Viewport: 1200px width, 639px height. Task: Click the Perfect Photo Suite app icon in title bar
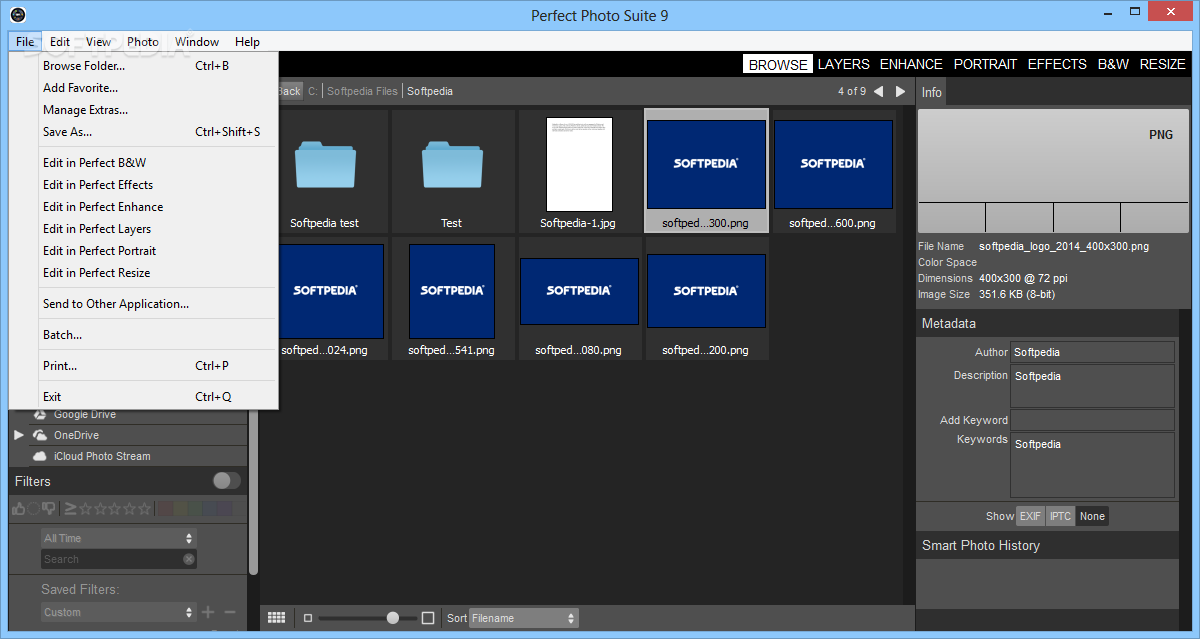[x=17, y=15]
